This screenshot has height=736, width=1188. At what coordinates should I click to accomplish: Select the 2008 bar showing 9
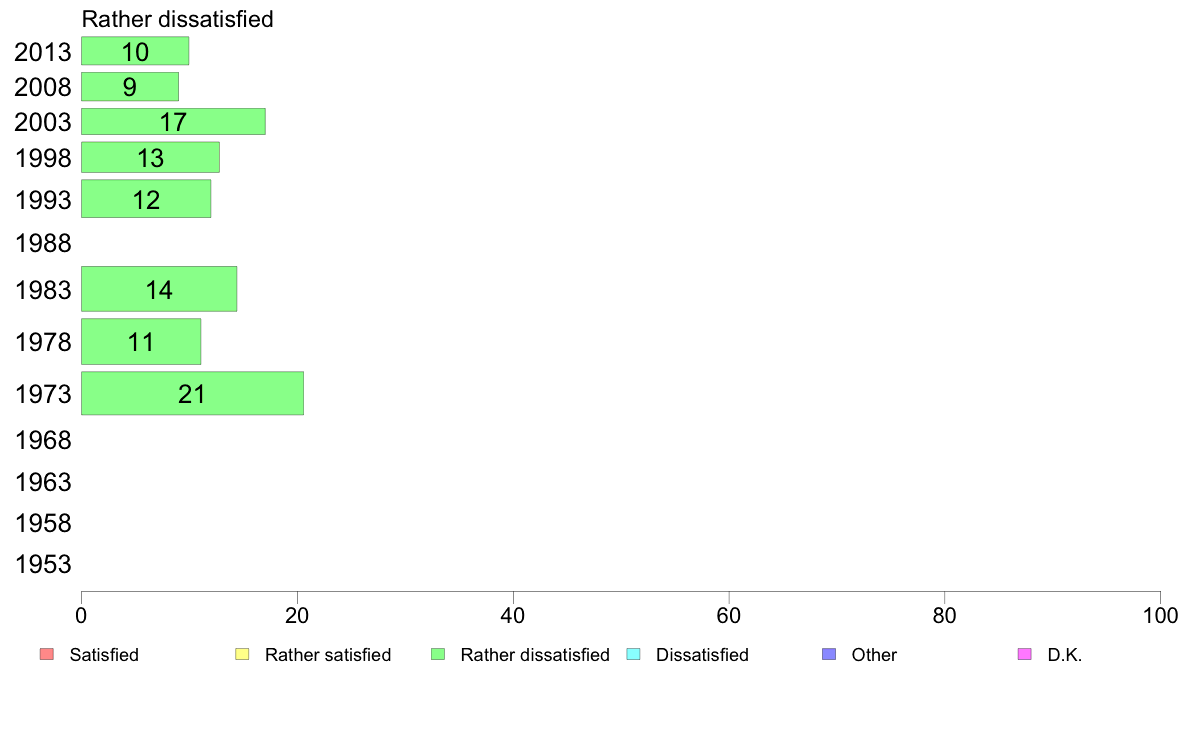[130, 86]
